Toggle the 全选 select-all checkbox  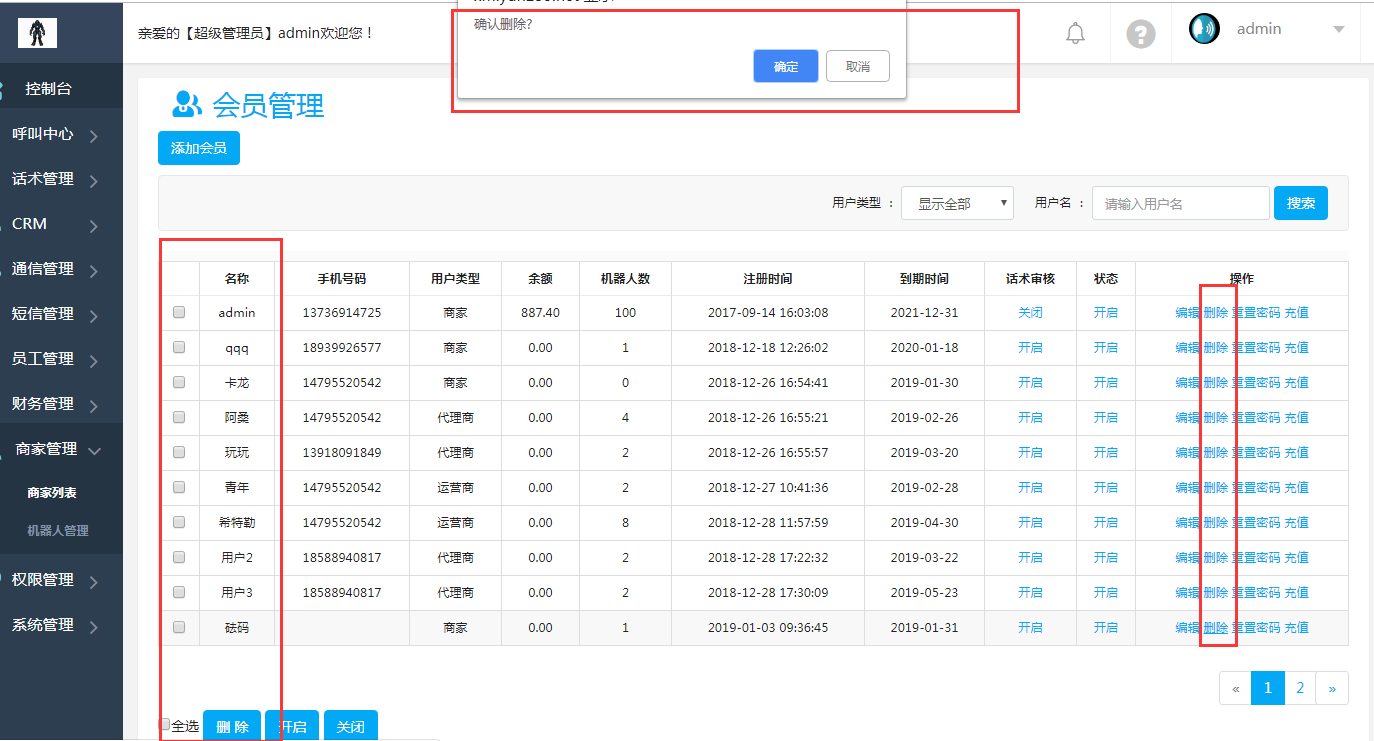(x=165, y=725)
